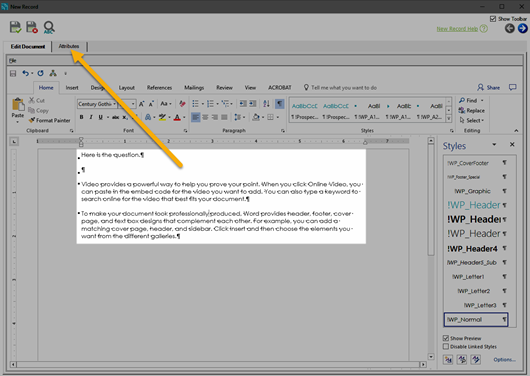Image resolution: width=530 pixels, height=376 pixels.
Task: Click the justify alignment icon
Action: coord(224,117)
